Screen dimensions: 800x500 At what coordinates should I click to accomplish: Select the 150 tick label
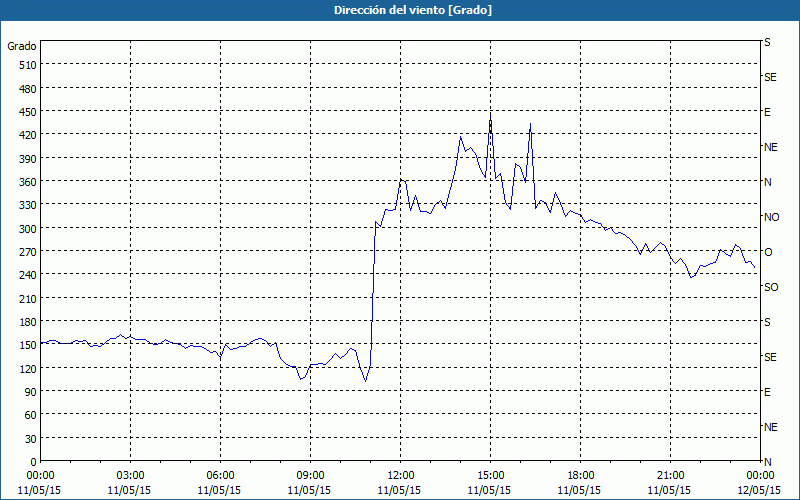(x=28, y=345)
